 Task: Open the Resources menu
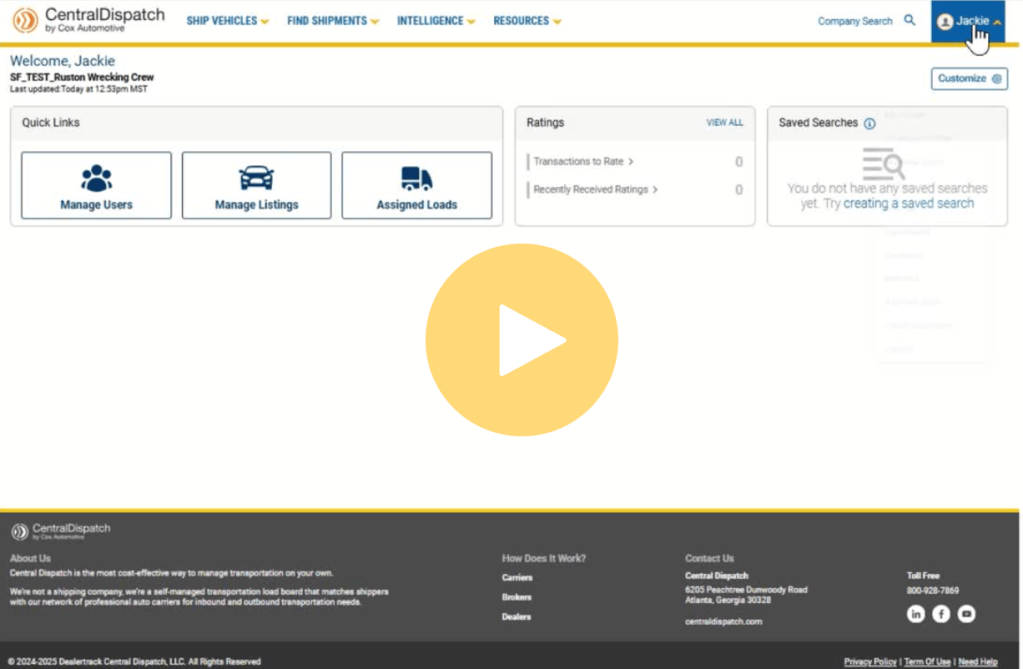(526, 21)
